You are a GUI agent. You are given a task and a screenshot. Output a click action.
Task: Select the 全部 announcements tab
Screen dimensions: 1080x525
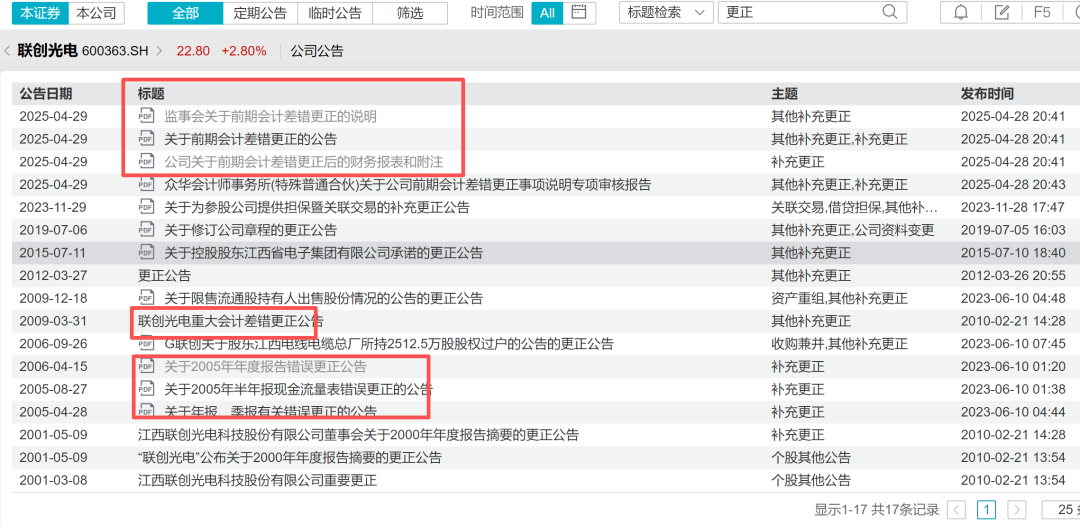185,12
